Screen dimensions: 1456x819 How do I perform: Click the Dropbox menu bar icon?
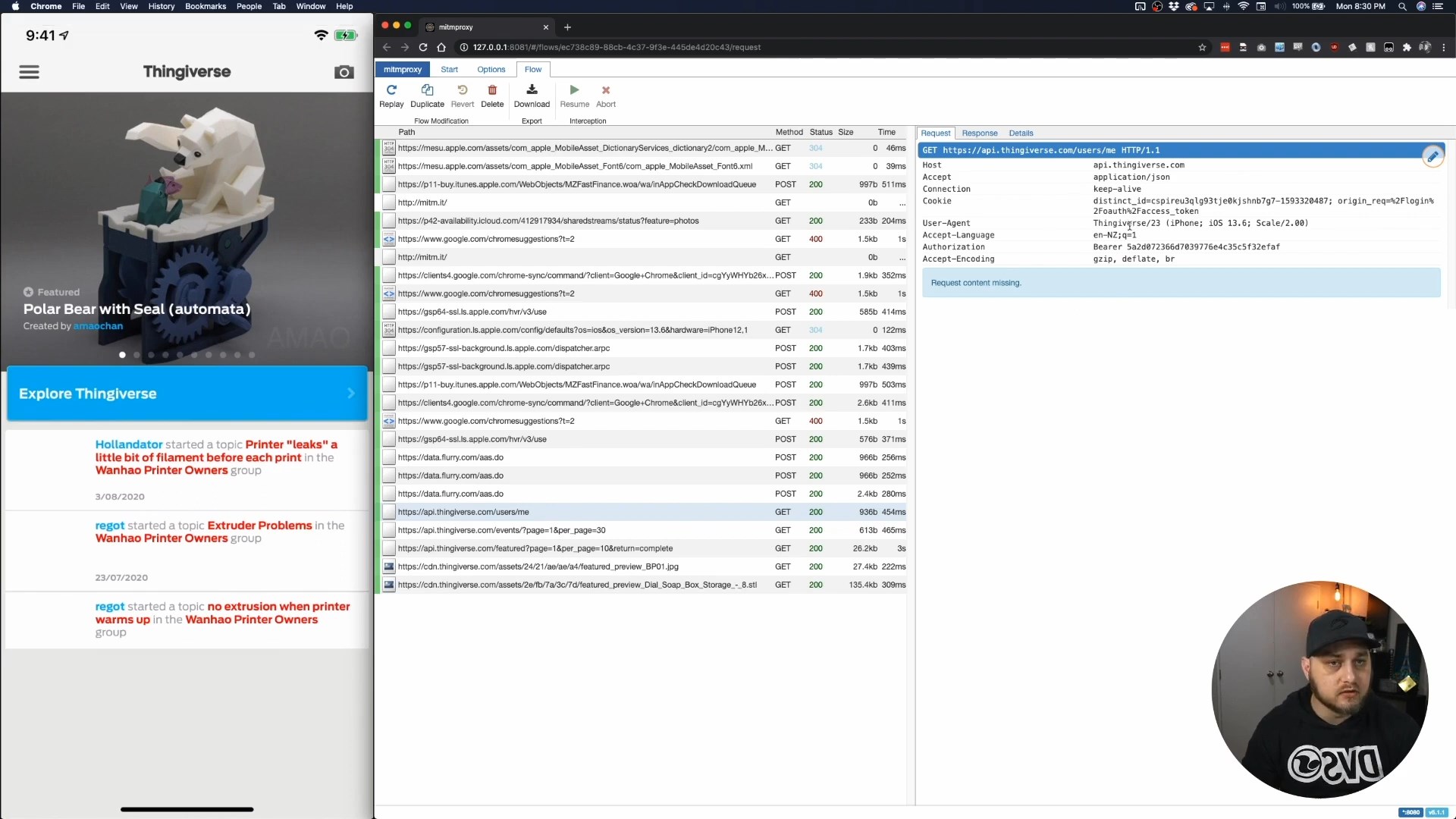[x=1174, y=6]
